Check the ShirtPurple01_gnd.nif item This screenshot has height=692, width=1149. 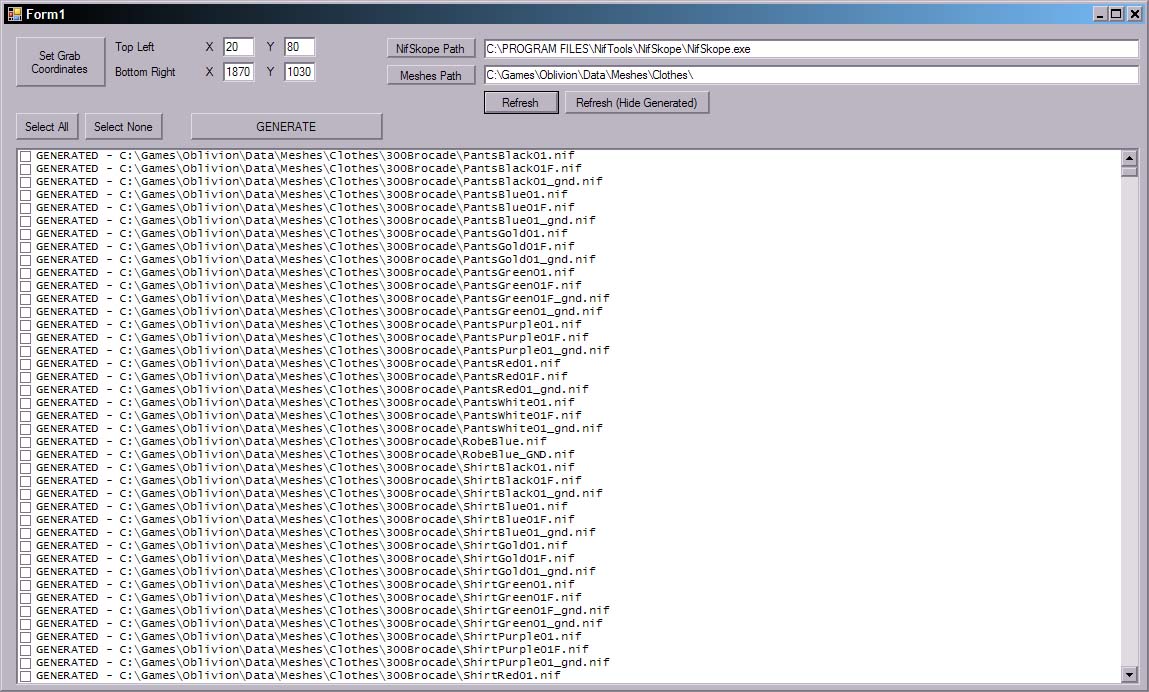click(x=26, y=663)
